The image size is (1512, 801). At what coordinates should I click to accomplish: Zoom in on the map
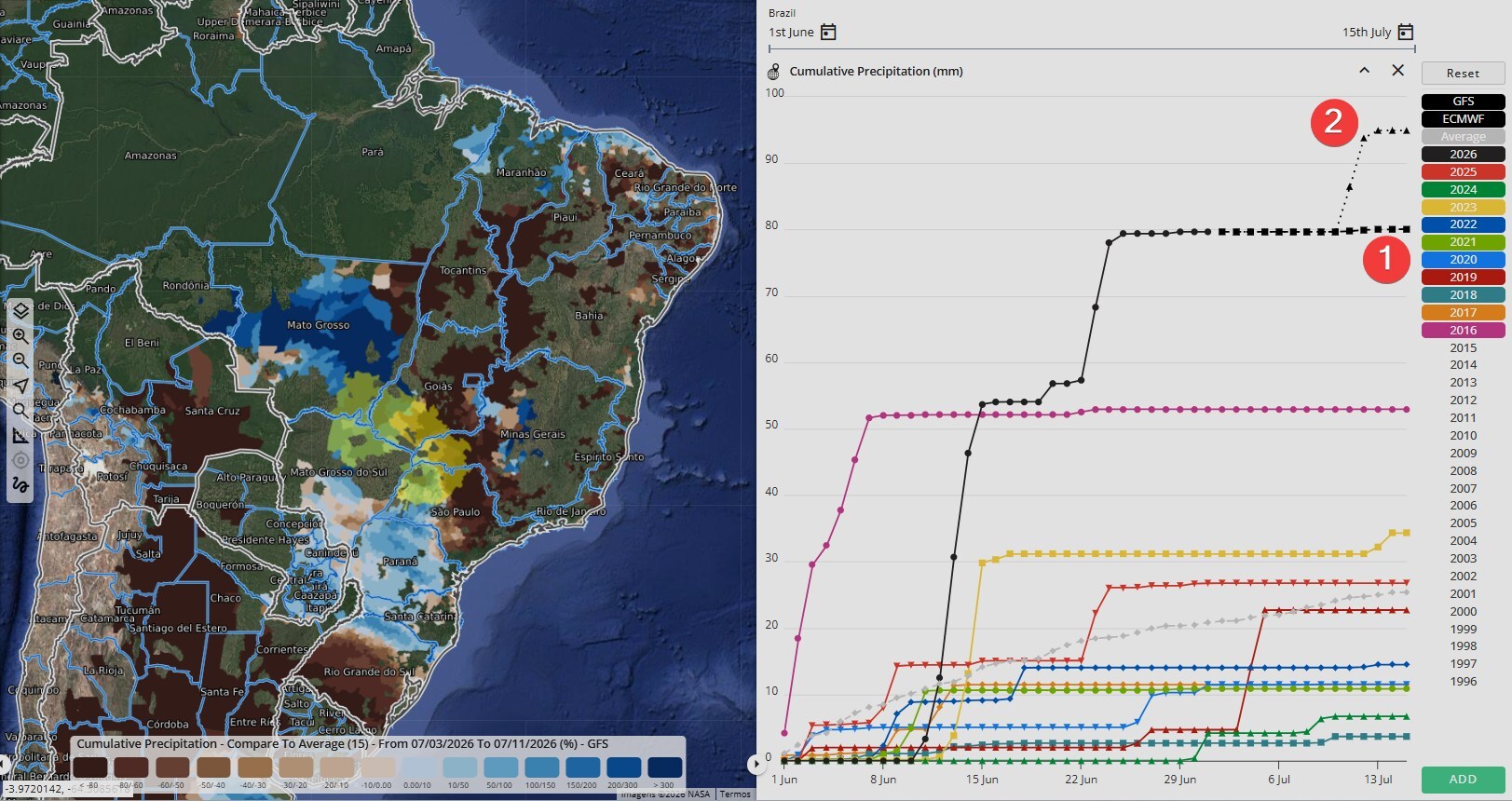click(20, 335)
